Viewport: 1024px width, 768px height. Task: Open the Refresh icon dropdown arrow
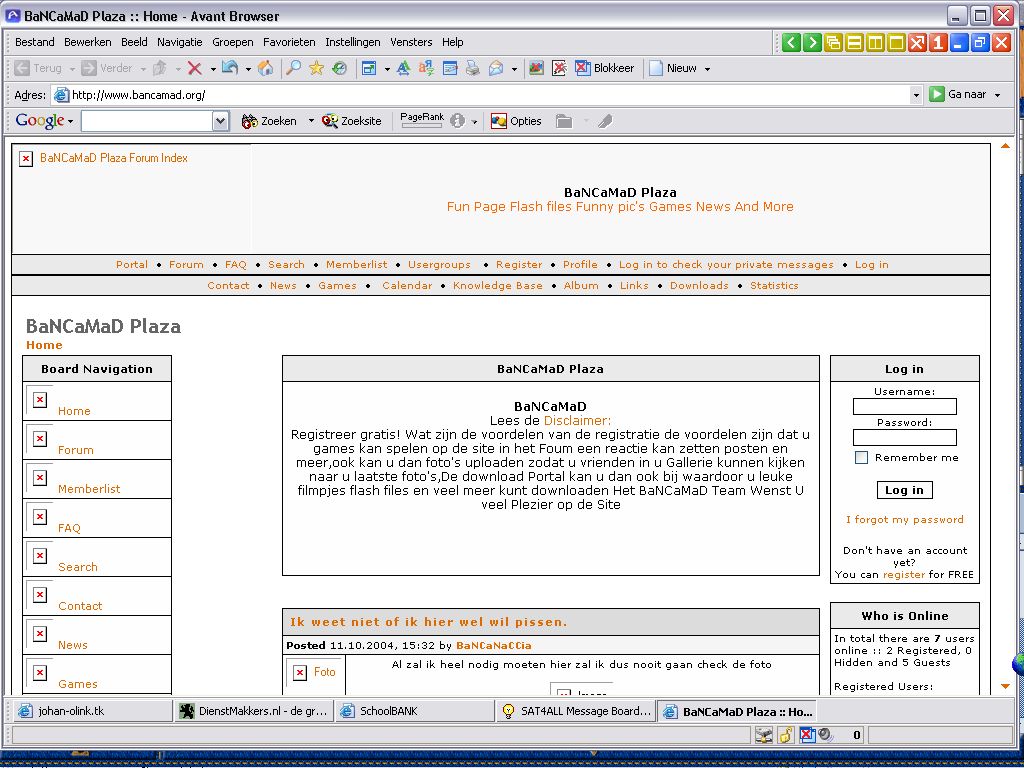coord(248,69)
